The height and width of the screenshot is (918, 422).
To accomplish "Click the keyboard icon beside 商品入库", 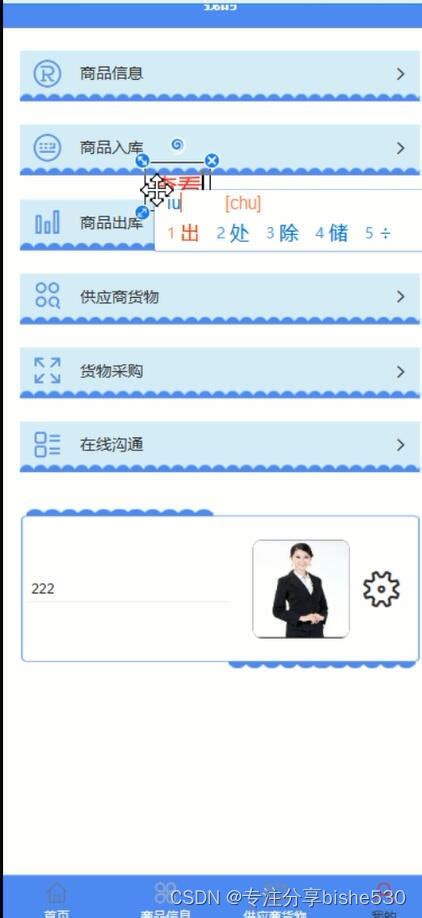I will point(47,148).
